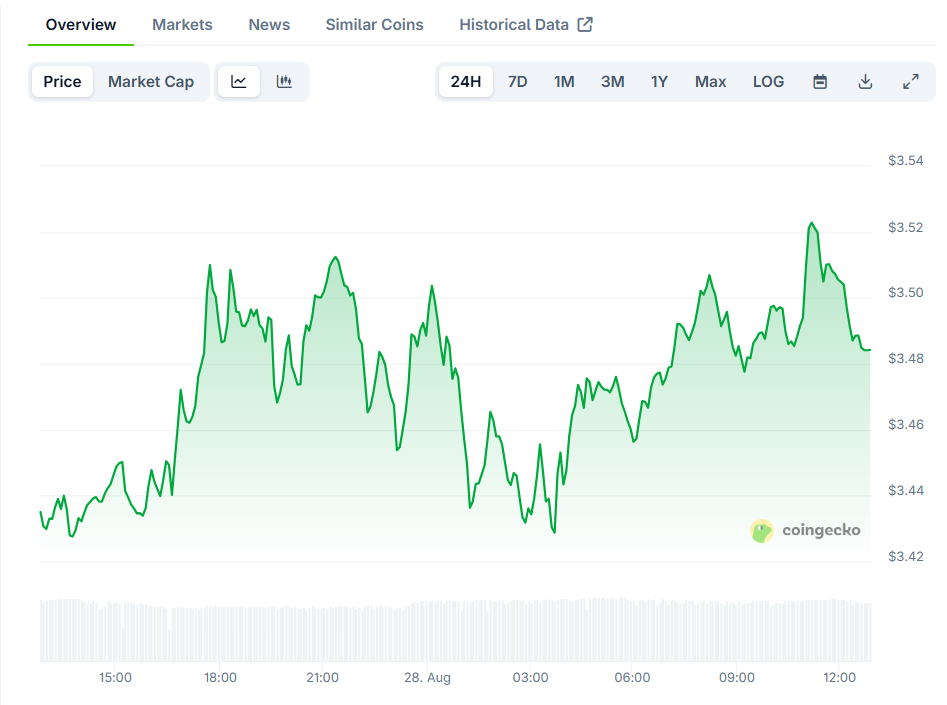Toggle the Market Cap chart mode
947x705 pixels.
click(151, 82)
